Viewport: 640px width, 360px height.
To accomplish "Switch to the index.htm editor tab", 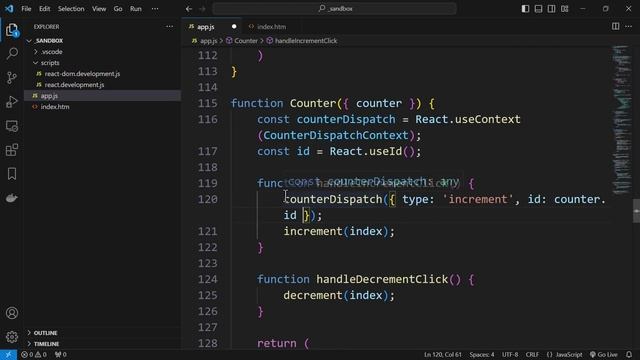I will pos(271,27).
